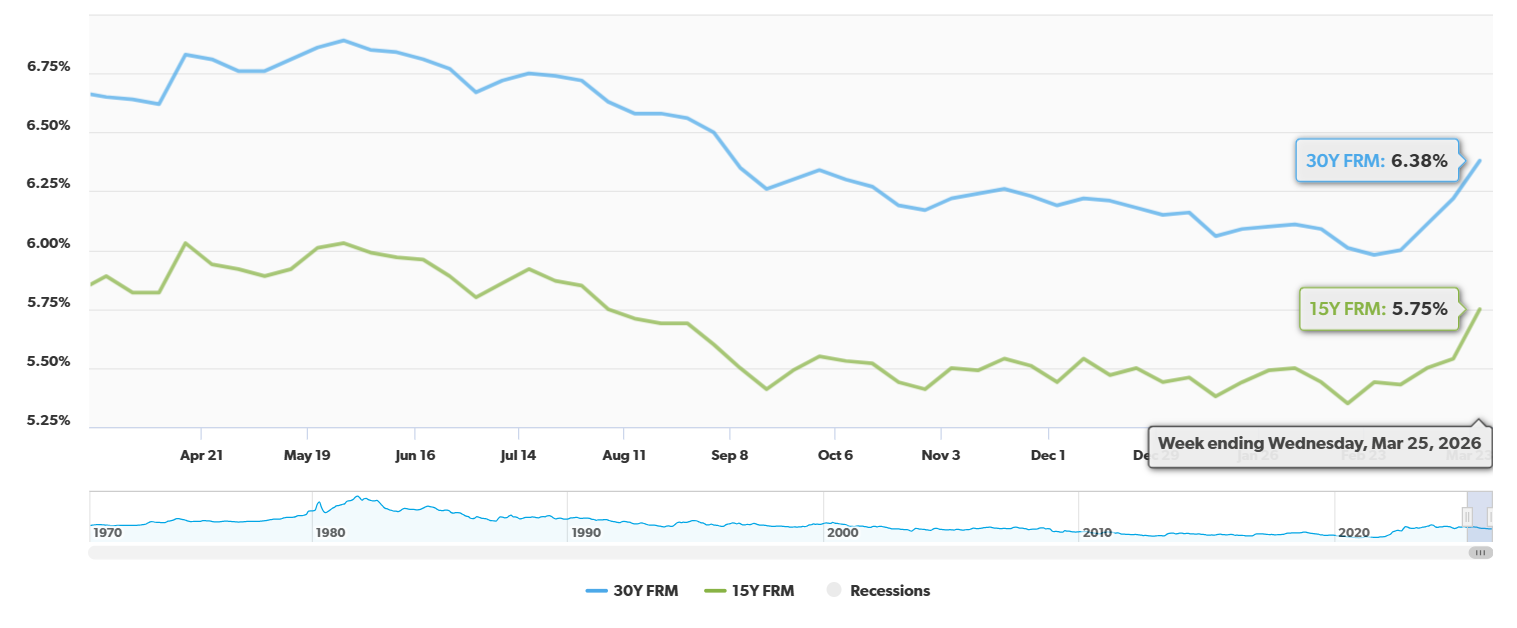The image size is (1517, 628).
Task: Click the 30Y FRM 6.38% tooltip label
Action: pos(1377,160)
